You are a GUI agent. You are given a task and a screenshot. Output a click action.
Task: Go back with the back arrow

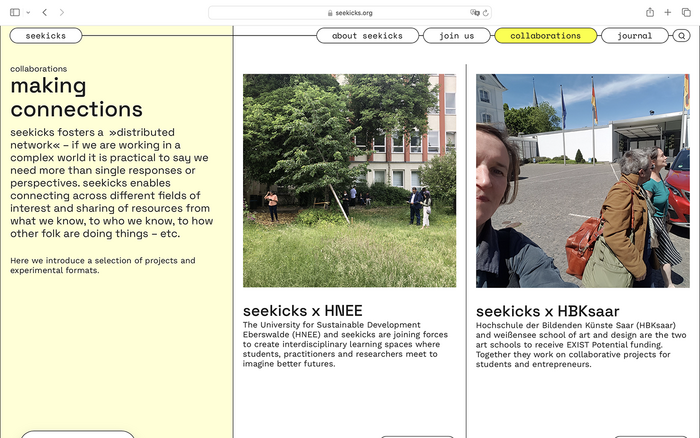pyautogui.click(x=45, y=13)
